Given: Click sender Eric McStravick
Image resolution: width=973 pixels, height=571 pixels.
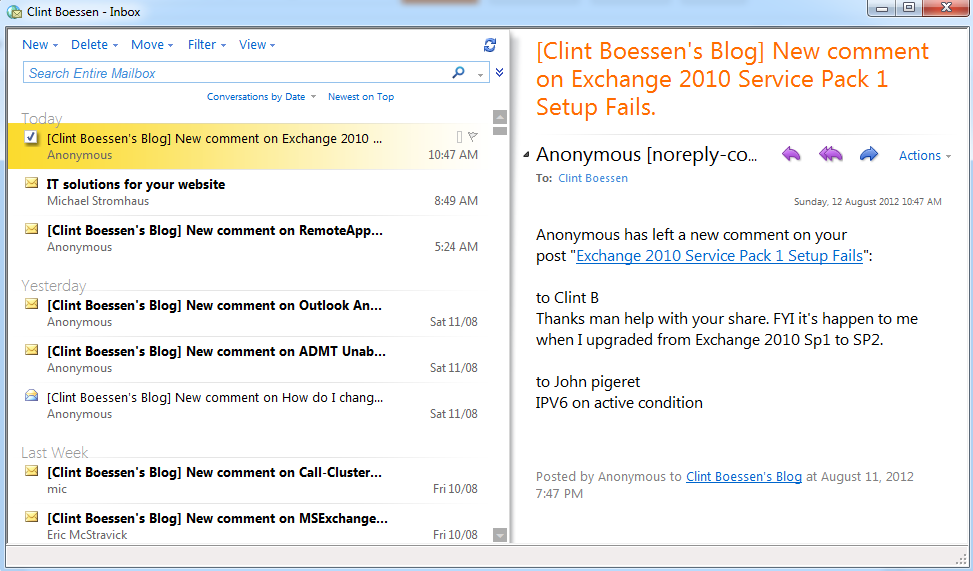Looking at the screenshot, I should tap(87, 535).
